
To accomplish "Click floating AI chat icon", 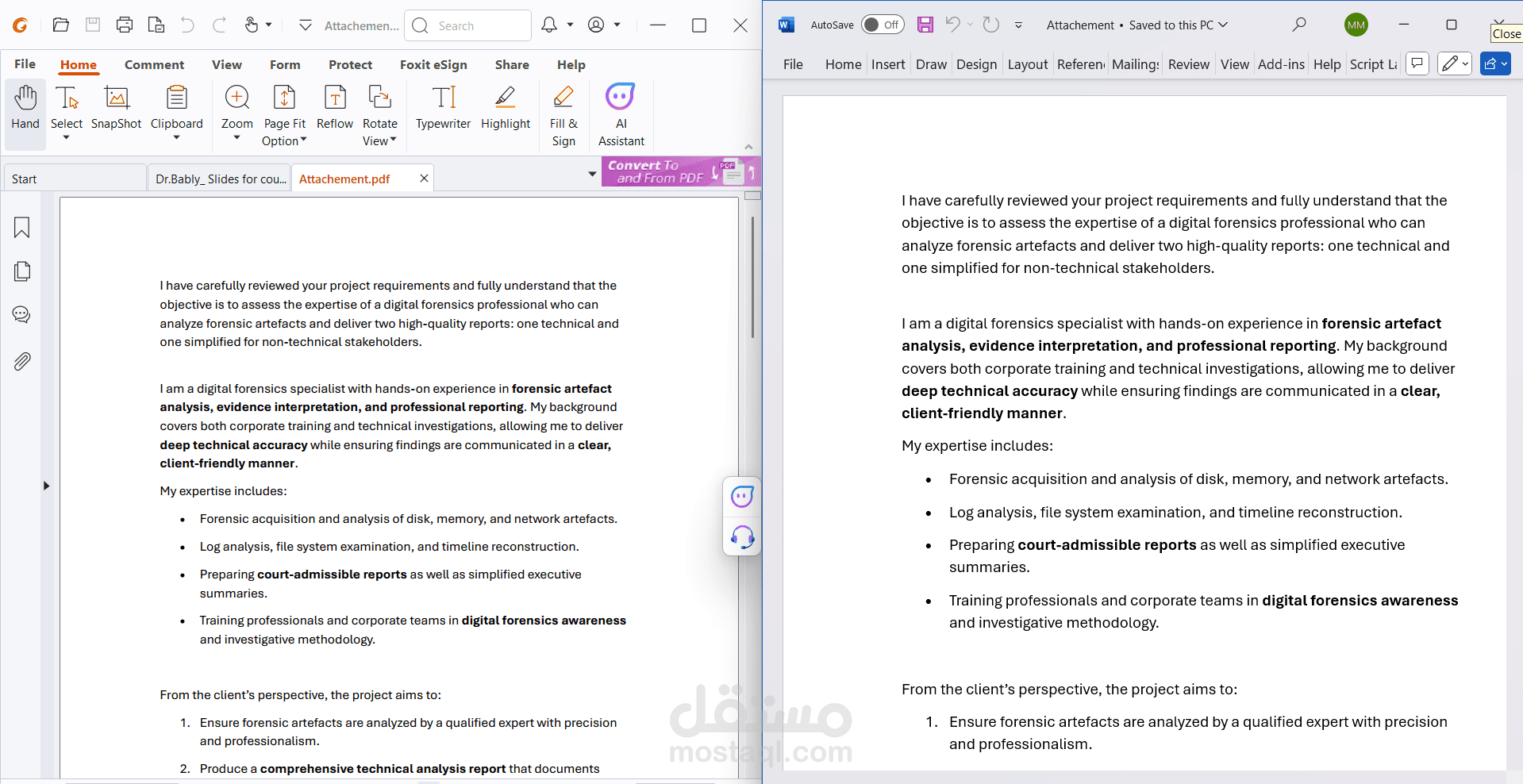I will [742, 497].
